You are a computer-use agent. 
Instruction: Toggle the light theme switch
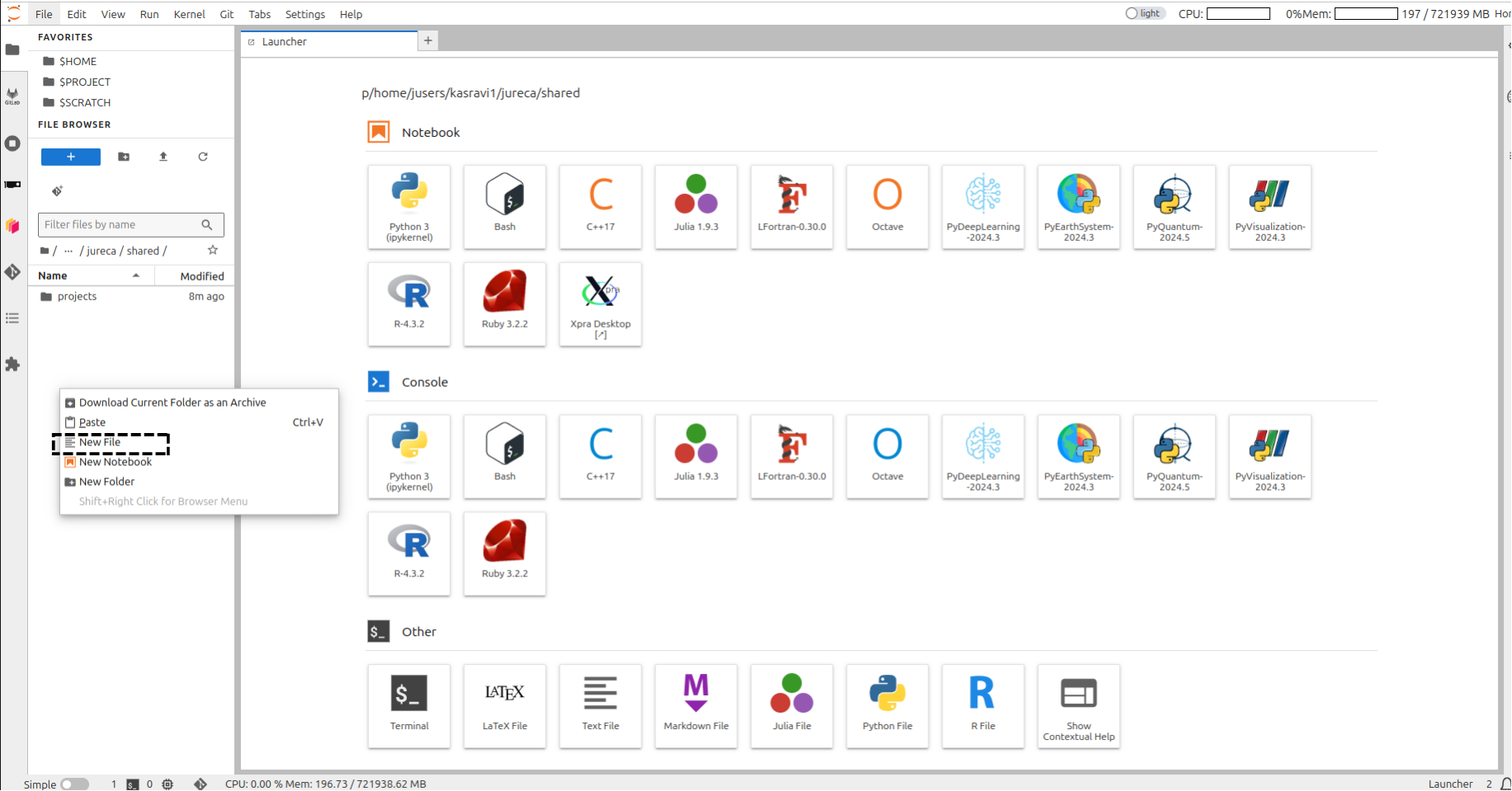click(x=1144, y=13)
